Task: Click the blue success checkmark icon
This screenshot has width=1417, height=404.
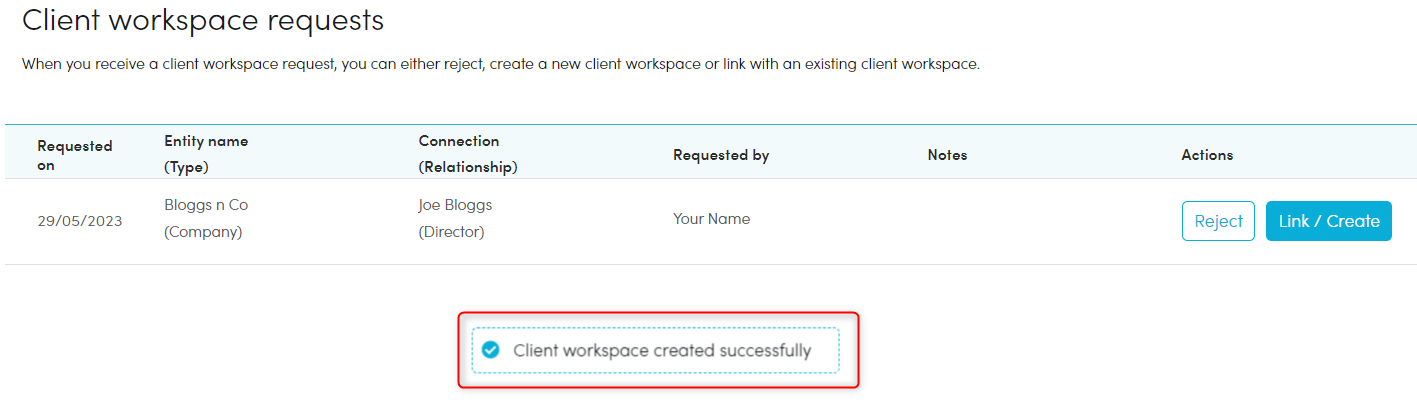Action: pyautogui.click(x=490, y=350)
